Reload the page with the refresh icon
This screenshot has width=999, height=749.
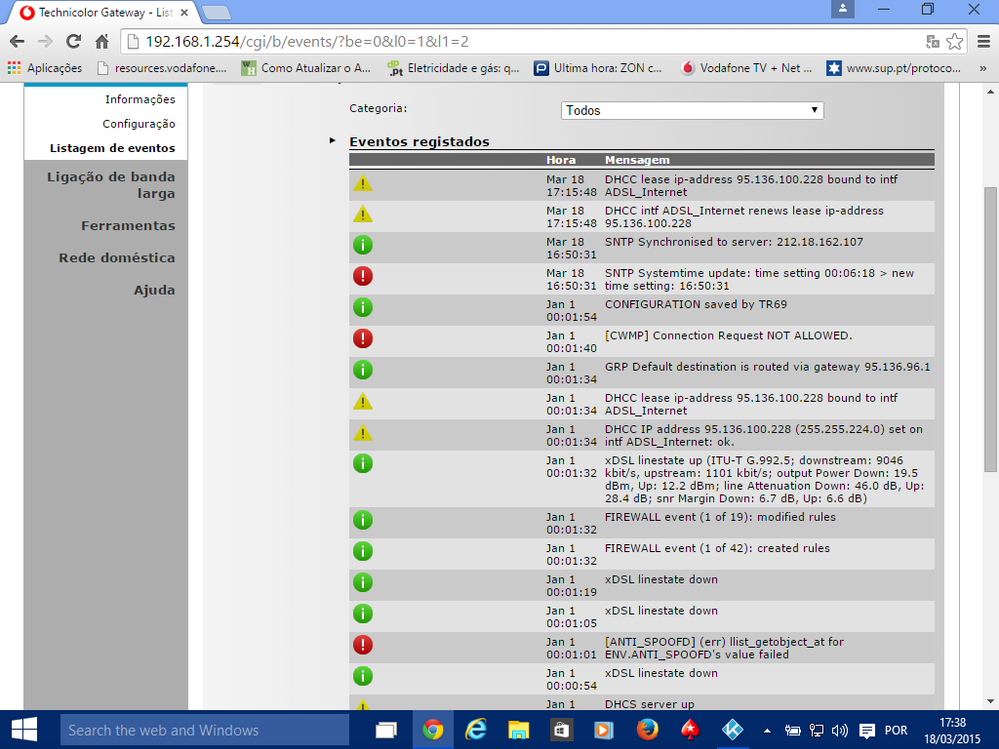[73, 42]
